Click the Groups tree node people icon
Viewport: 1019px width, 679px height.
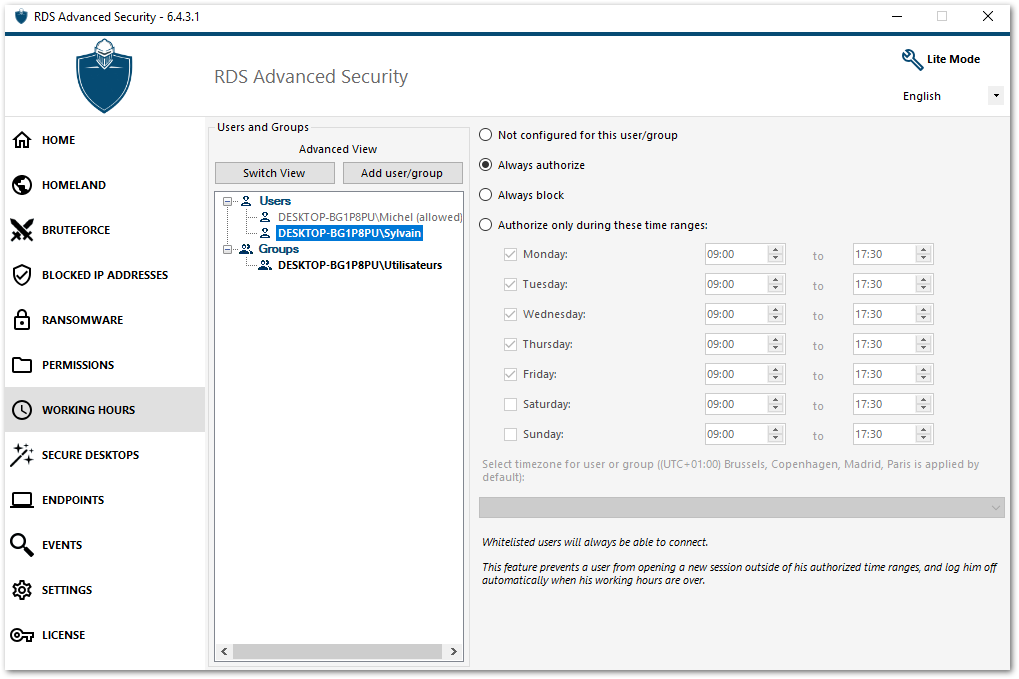point(246,249)
